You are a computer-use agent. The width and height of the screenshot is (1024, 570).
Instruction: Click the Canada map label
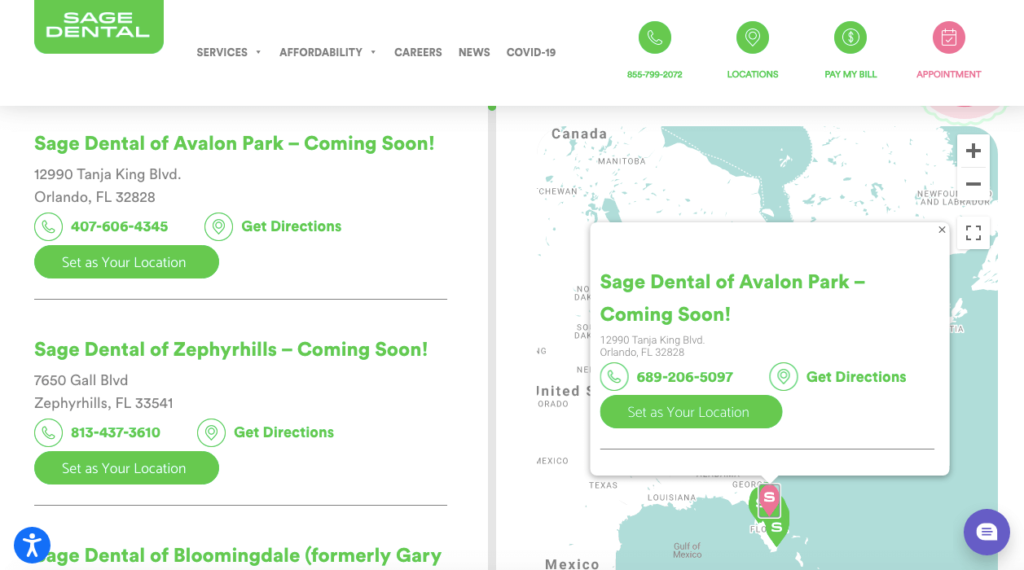(579, 134)
